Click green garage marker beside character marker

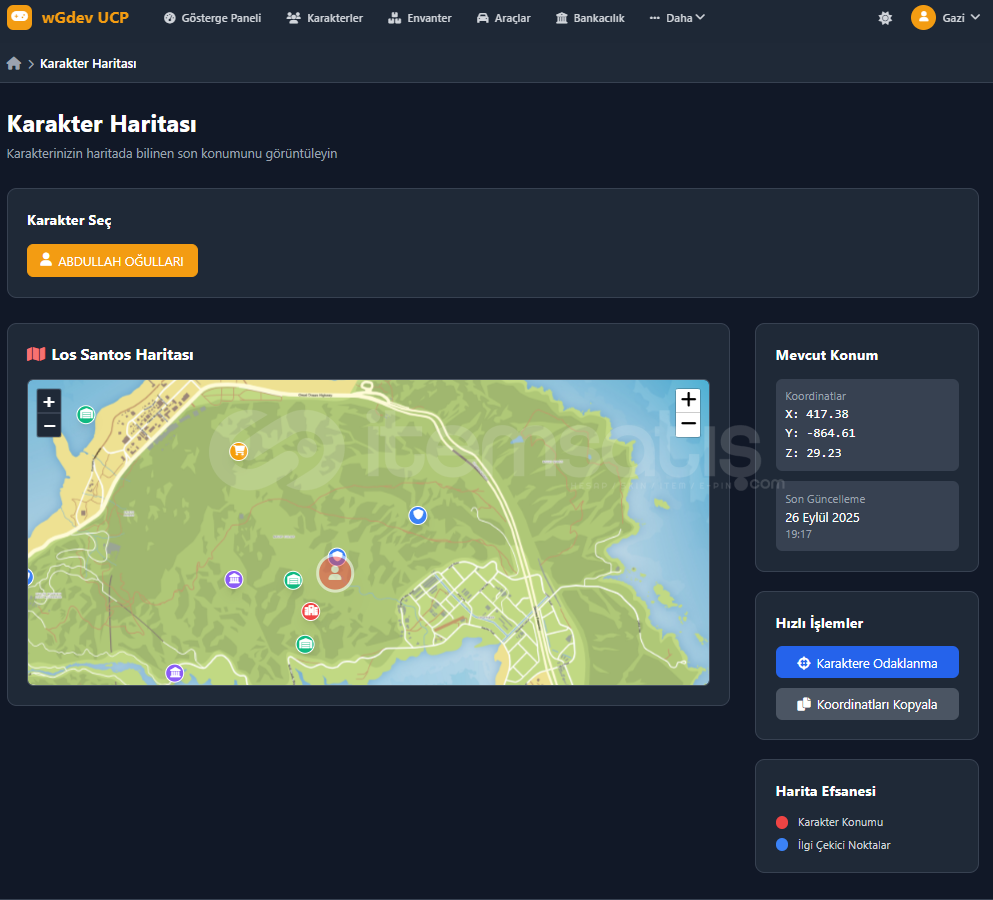[293, 580]
